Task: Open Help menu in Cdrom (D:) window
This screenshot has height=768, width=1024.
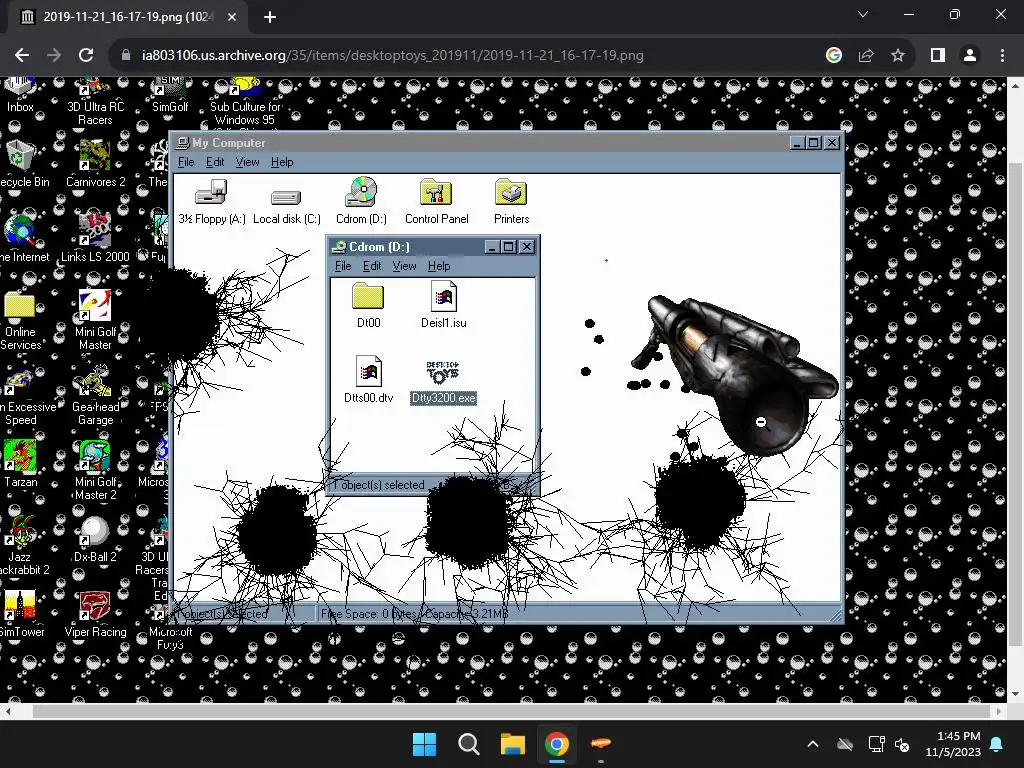Action: click(439, 266)
